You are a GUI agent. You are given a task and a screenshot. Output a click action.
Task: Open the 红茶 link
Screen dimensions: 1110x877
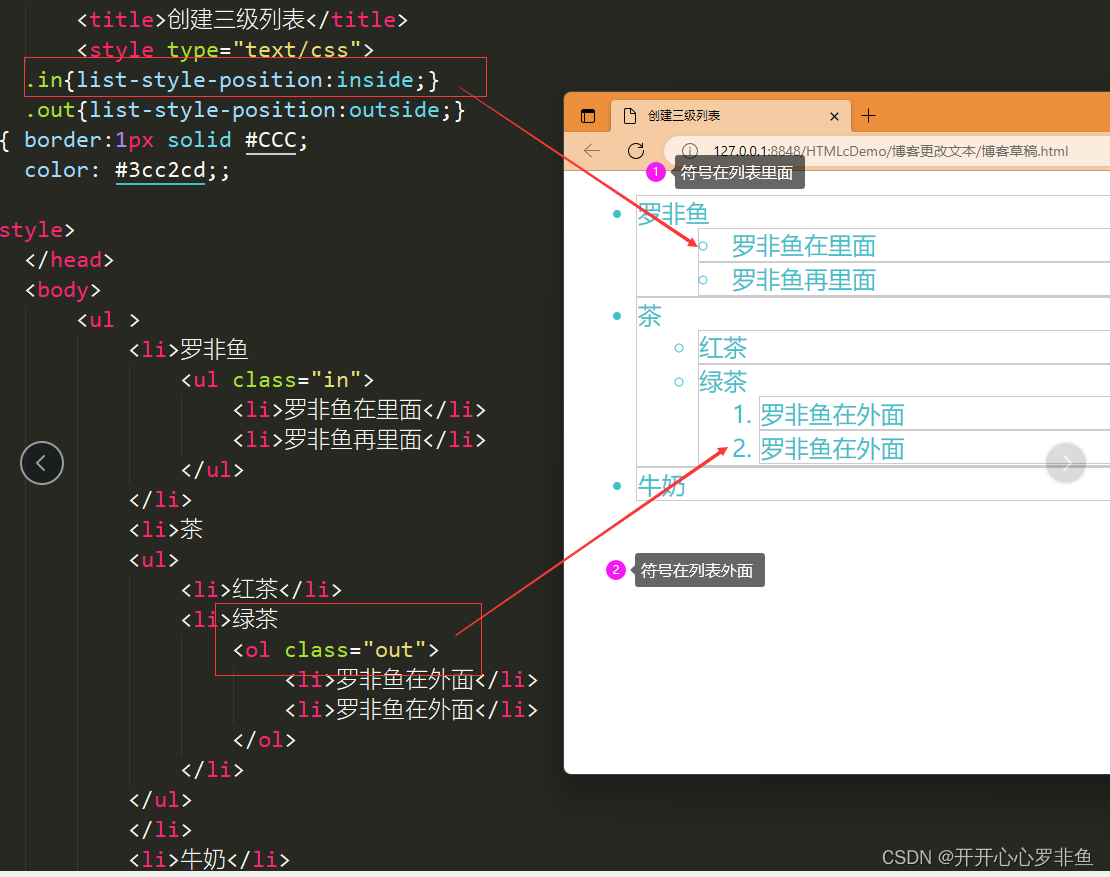pyautogui.click(x=723, y=347)
